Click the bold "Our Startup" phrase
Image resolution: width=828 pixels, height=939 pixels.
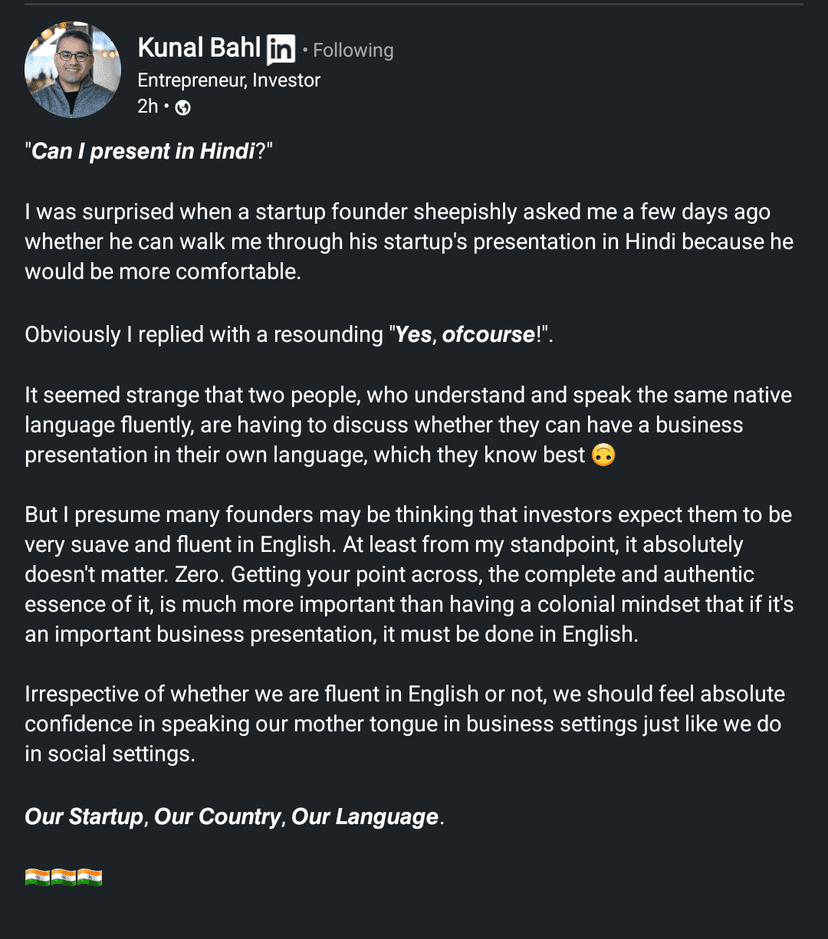point(84,817)
